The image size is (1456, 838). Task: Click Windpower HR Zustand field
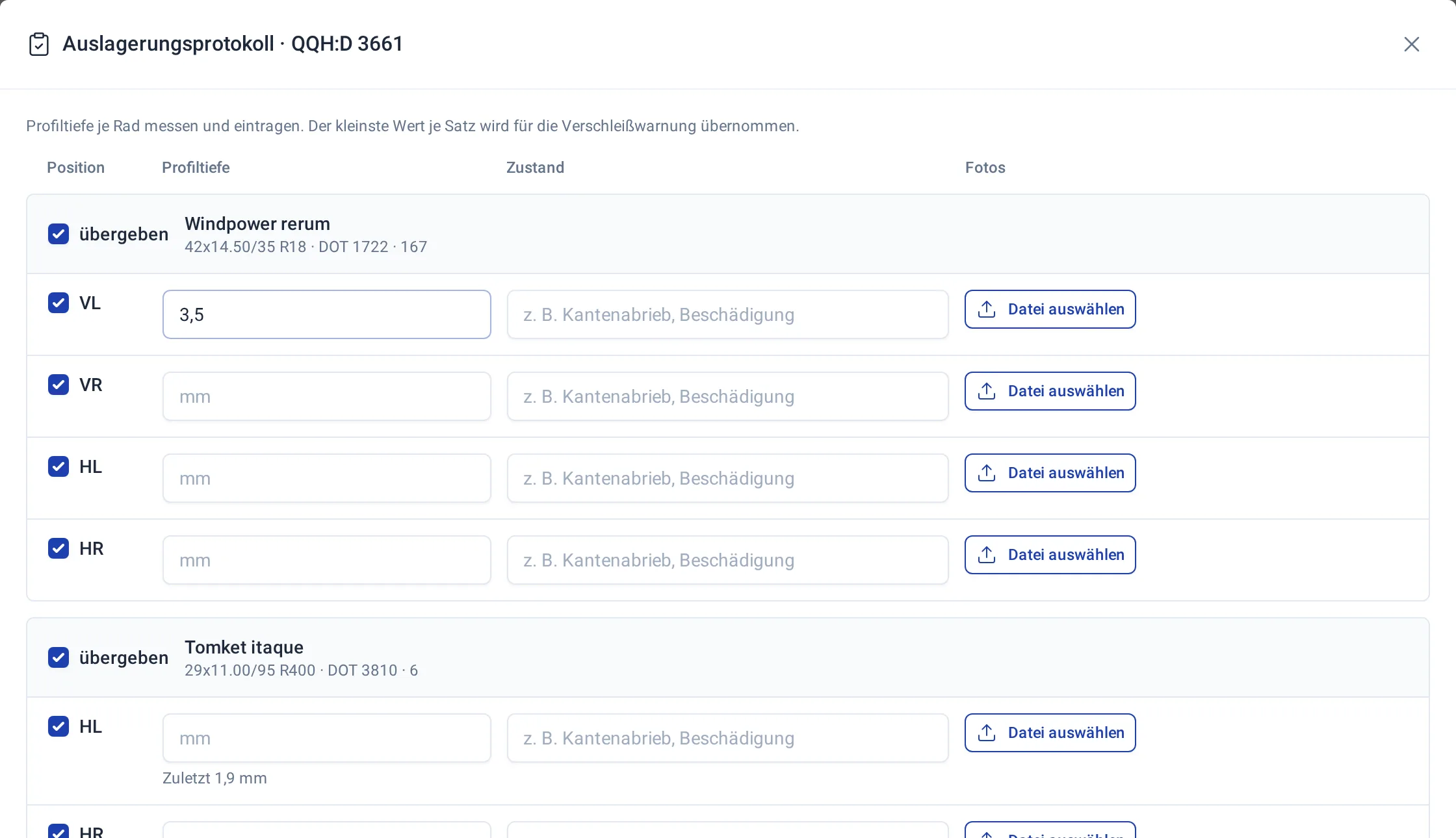(727, 560)
